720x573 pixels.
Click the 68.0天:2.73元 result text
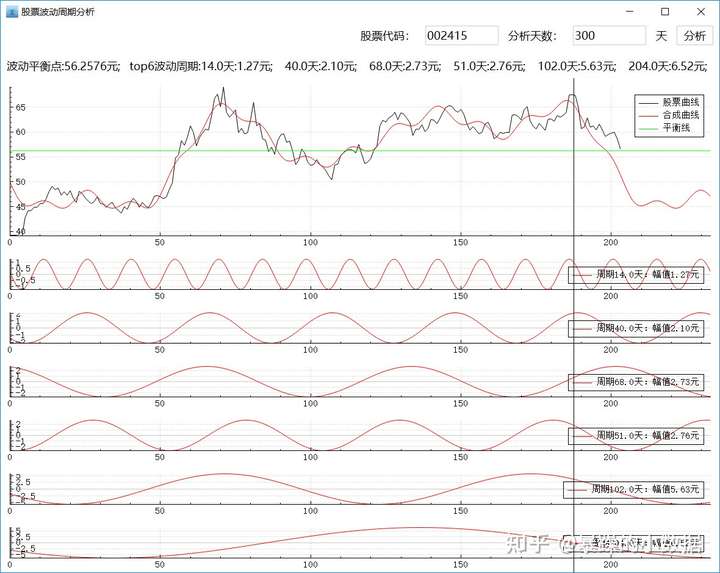pyautogui.click(x=405, y=66)
